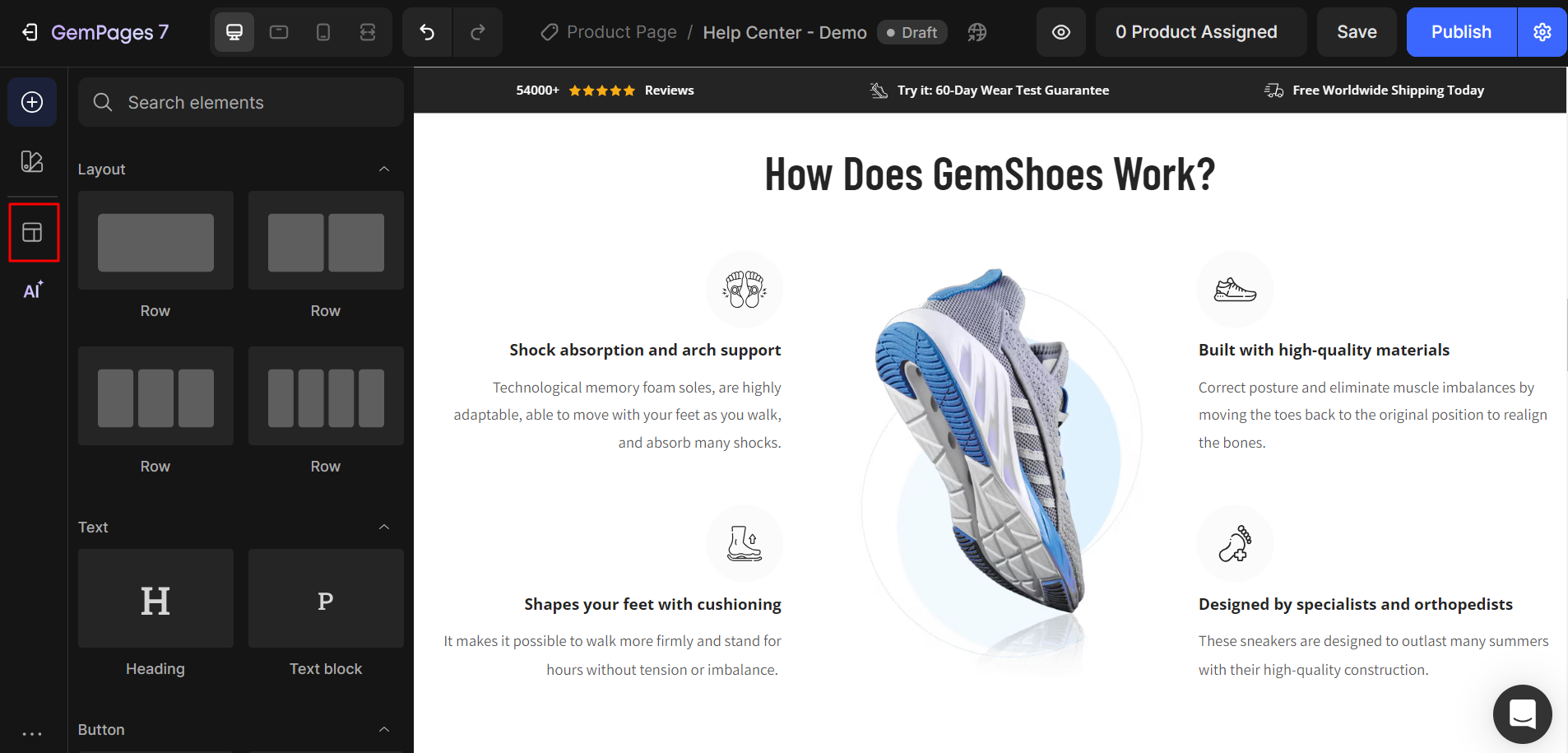
Task: Select the "It makes it possible to walk" paragraph
Action: (x=612, y=655)
